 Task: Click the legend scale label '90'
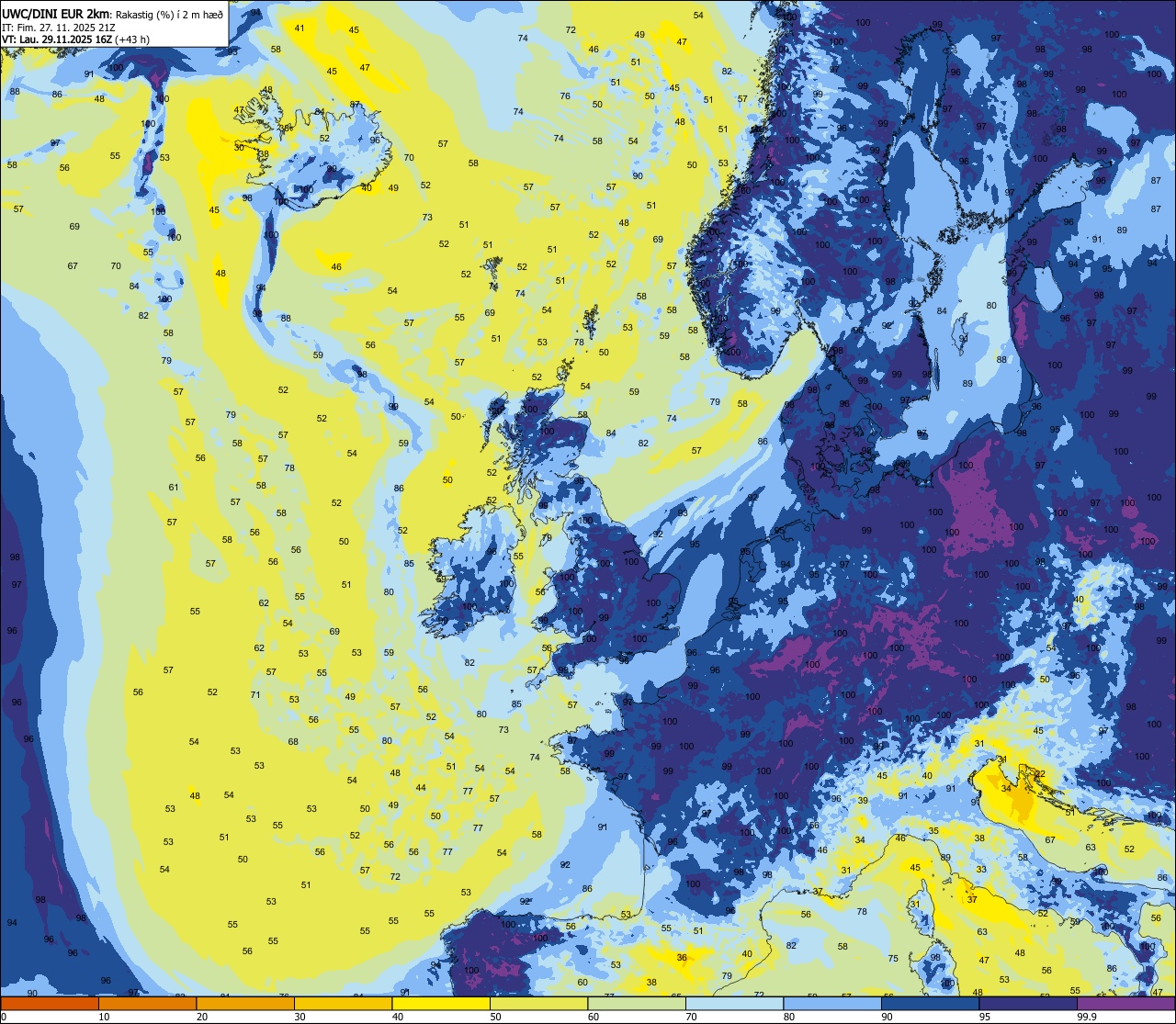tap(887, 1017)
